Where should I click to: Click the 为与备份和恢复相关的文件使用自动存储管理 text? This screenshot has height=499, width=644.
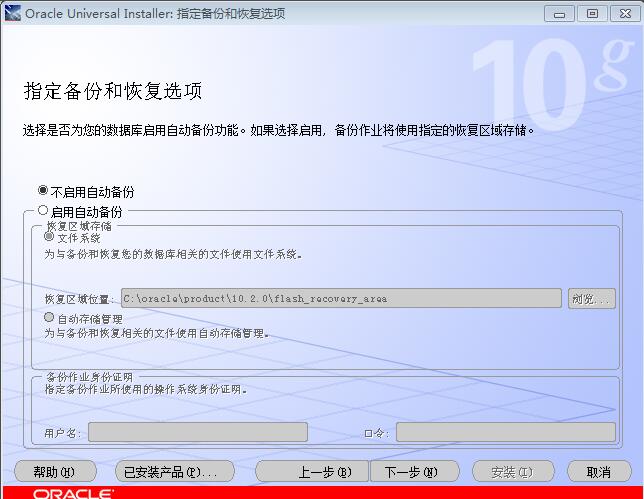[x=156, y=333]
